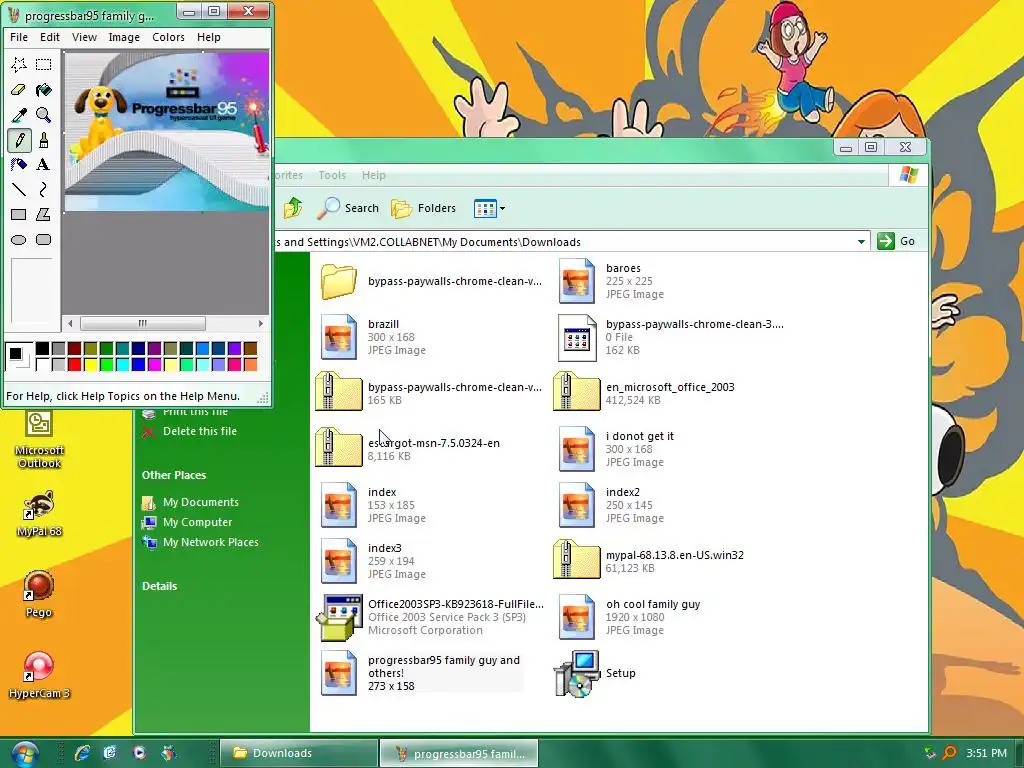Select the Free-Form Select tool in Paint
This screenshot has width=1024, height=768.
19,65
